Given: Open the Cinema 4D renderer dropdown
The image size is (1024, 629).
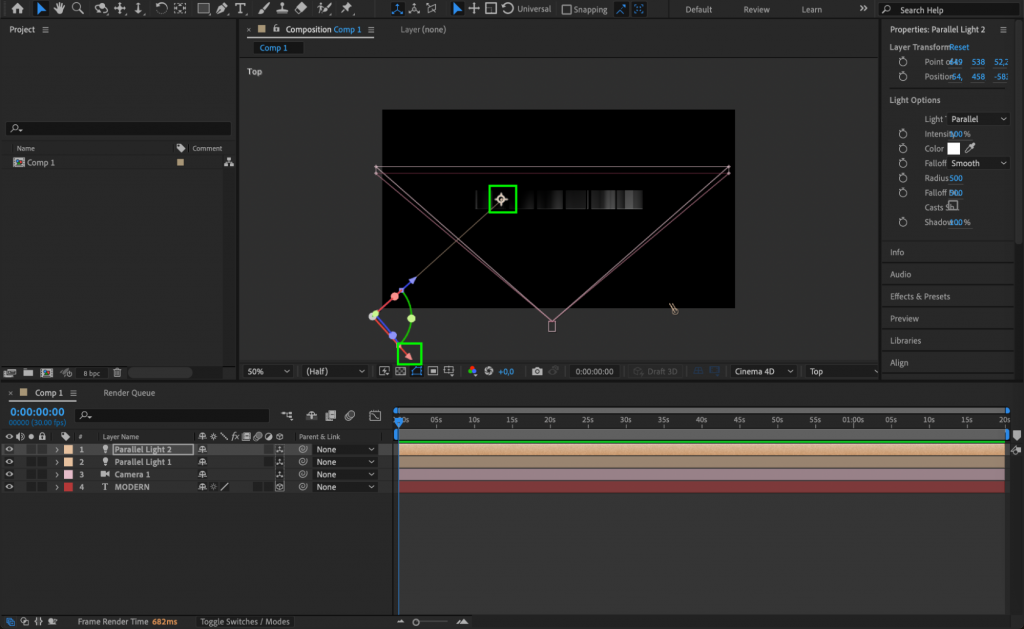Looking at the screenshot, I should tap(763, 370).
